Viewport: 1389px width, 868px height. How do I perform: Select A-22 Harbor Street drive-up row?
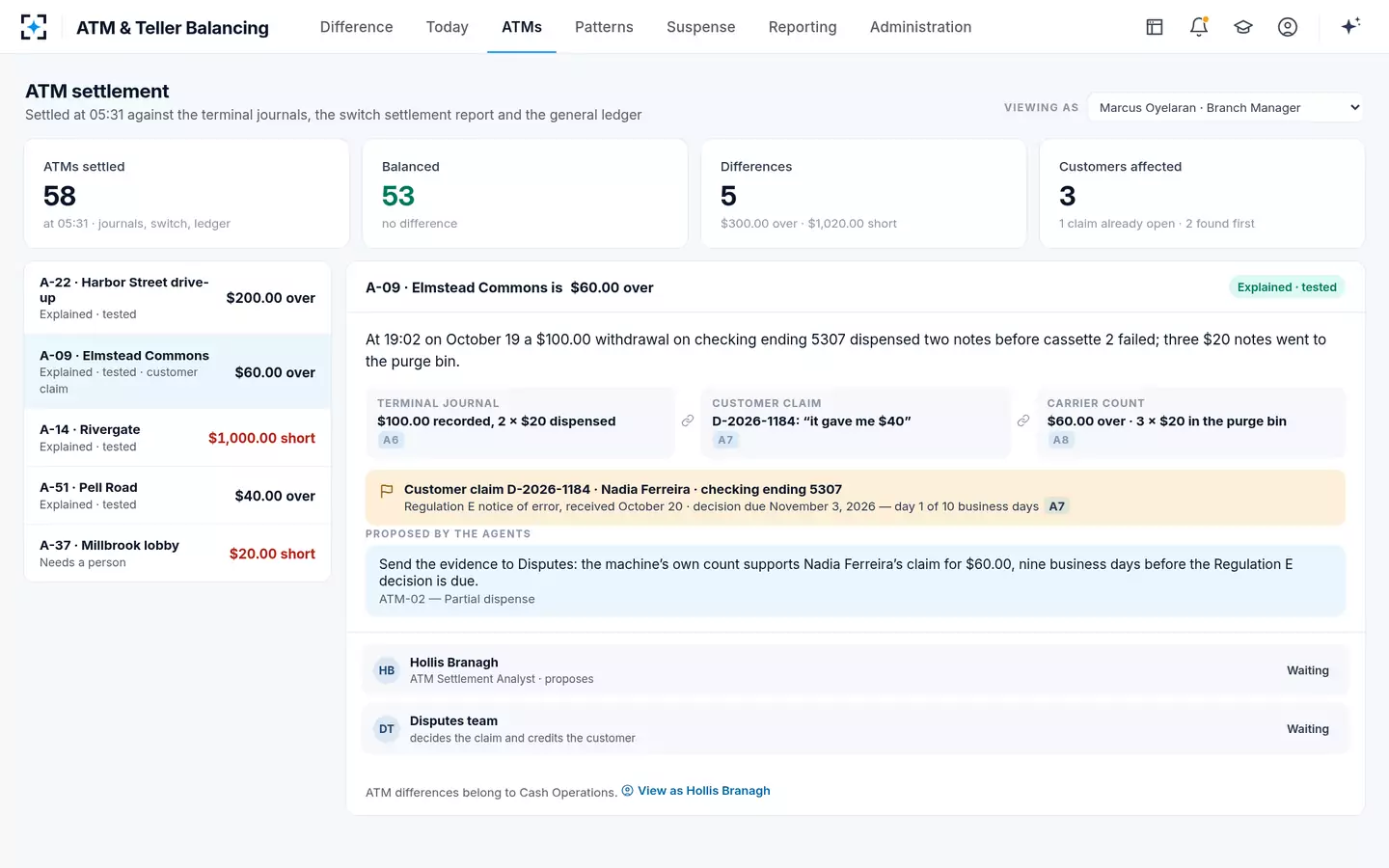(x=177, y=298)
